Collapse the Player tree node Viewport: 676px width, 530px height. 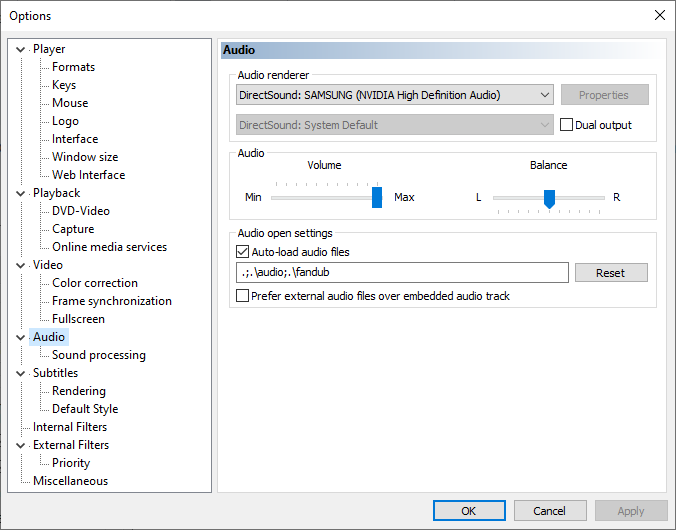point(20,50)
